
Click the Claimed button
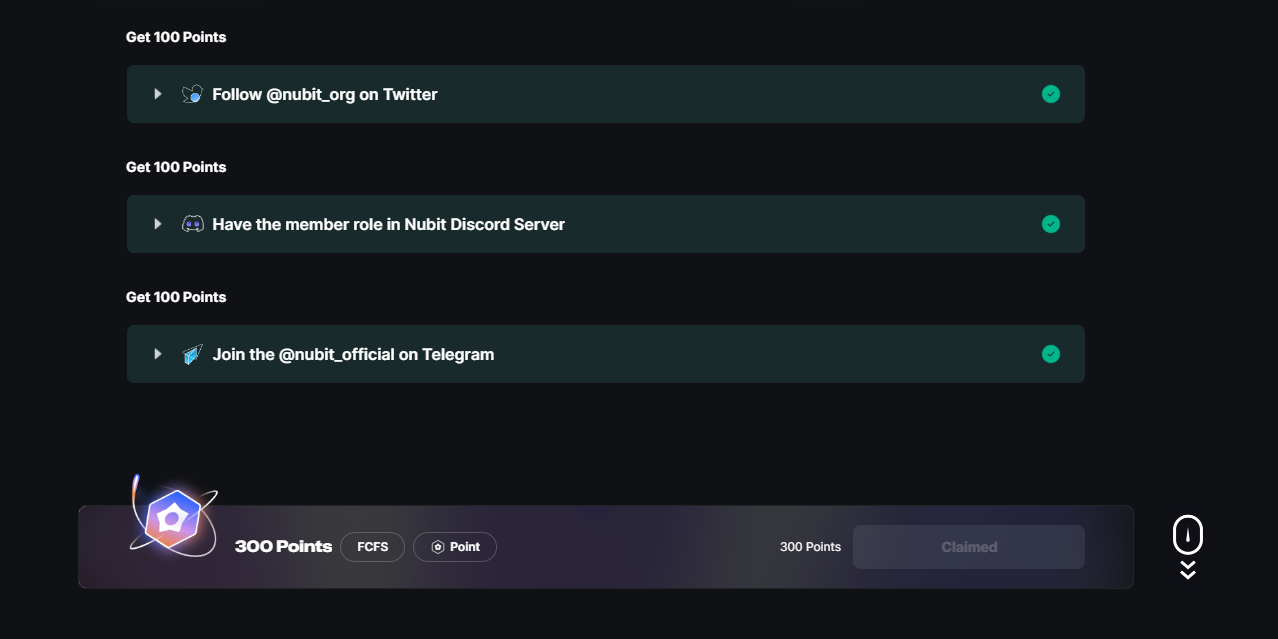point(969,547)
